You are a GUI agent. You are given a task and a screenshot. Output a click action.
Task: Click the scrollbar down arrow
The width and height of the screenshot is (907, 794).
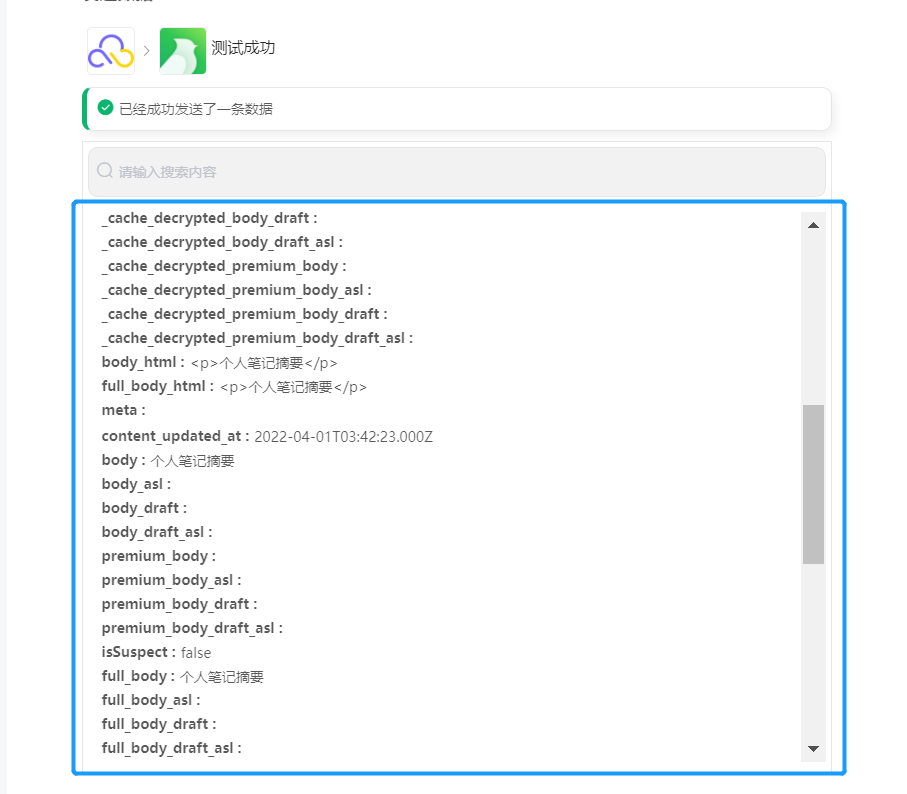pos(813,748)
